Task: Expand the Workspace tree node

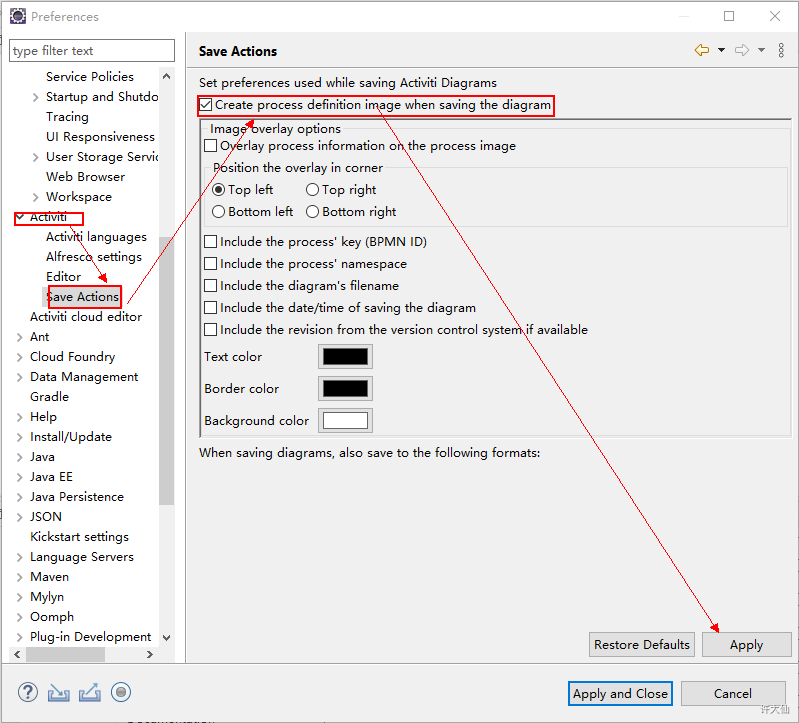Action: click(35, 197)
